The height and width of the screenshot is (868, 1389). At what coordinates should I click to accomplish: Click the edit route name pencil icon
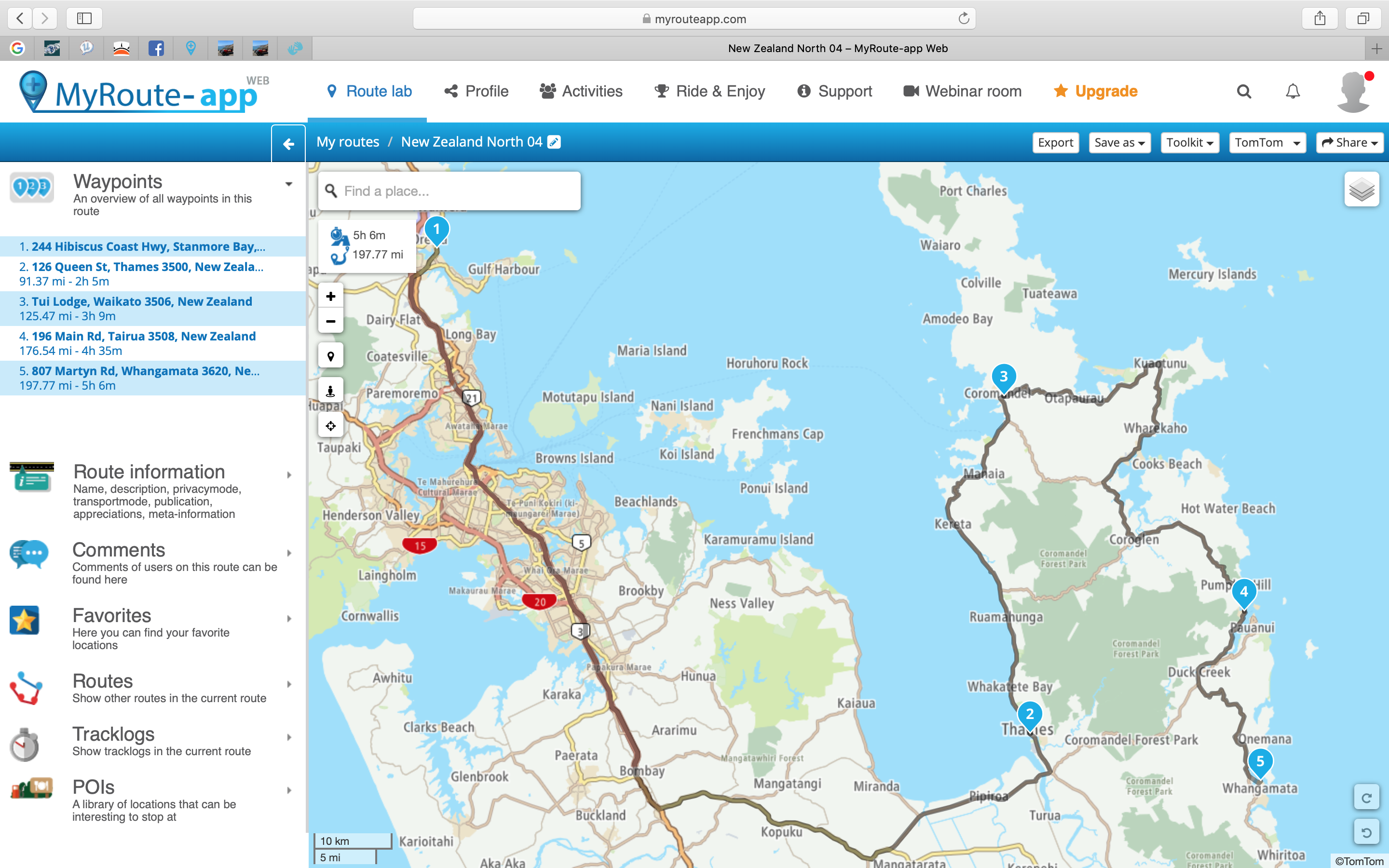click(x=554, y=142)
